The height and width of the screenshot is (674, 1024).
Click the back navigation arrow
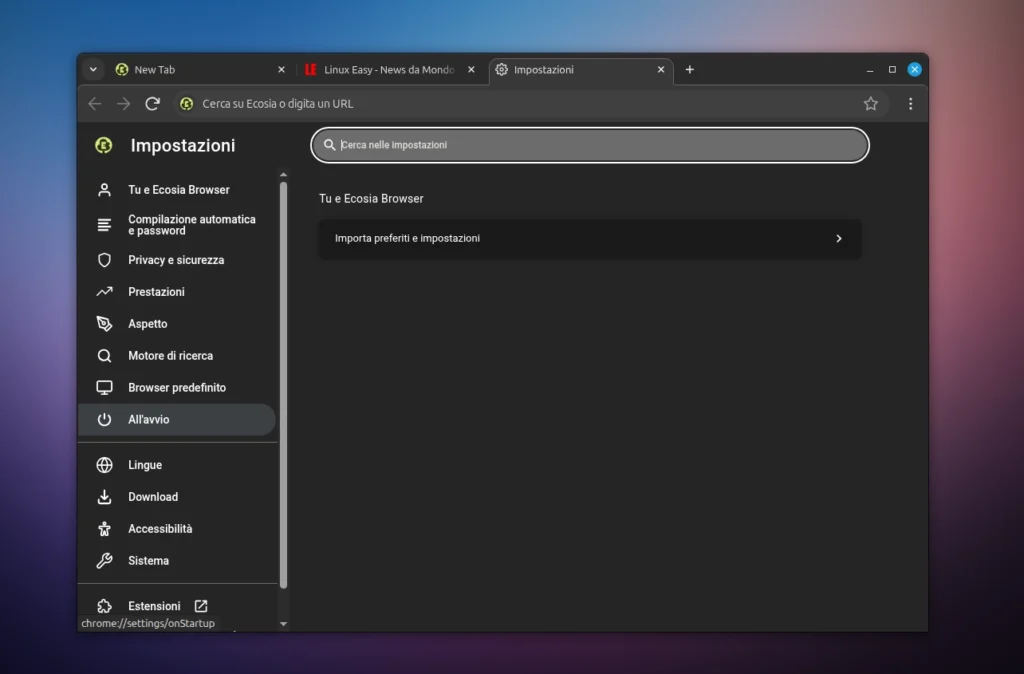[x=95, y=104]
